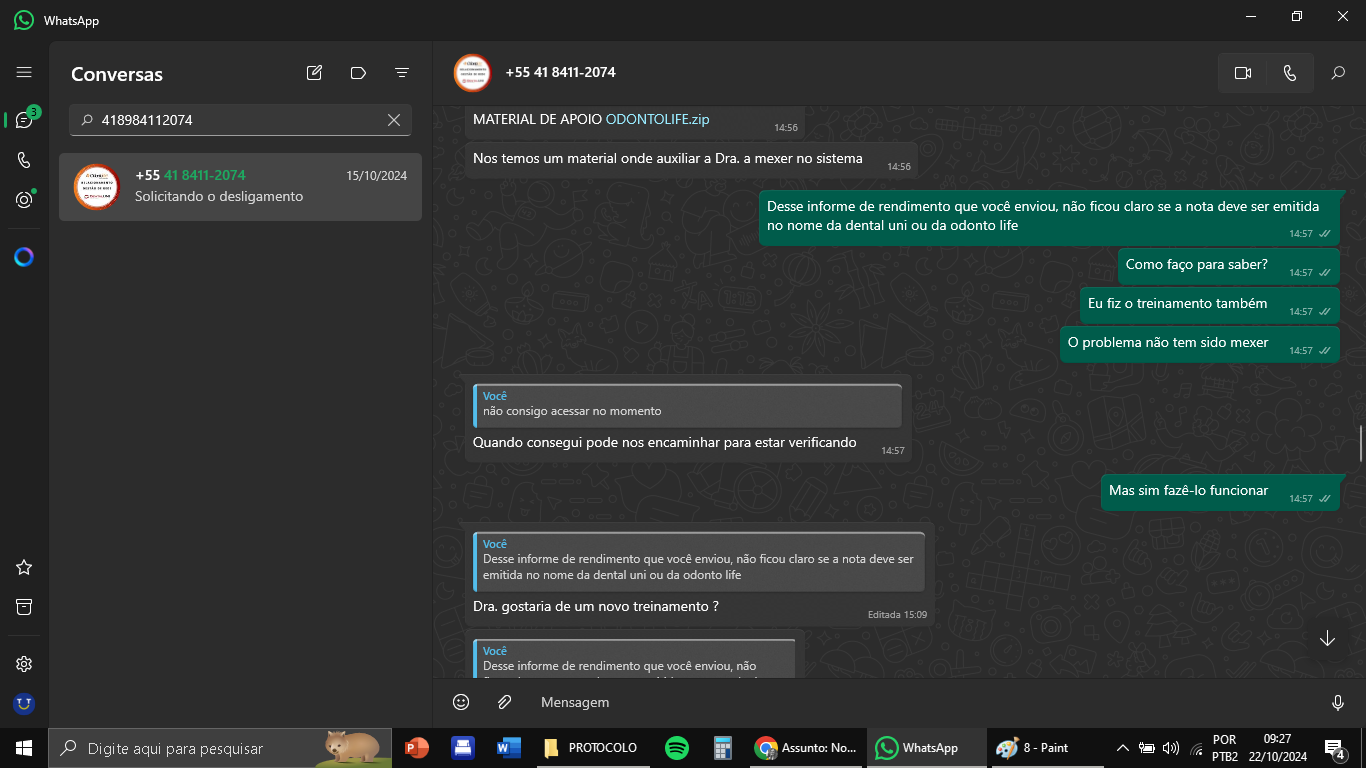Expand the navigation hamburger menu

click(24, 73)
